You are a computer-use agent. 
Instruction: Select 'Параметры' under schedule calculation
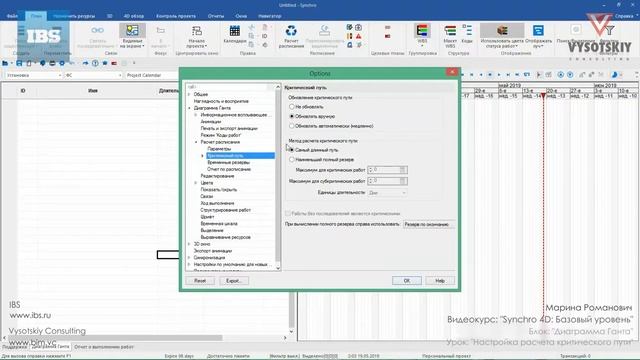219,149
